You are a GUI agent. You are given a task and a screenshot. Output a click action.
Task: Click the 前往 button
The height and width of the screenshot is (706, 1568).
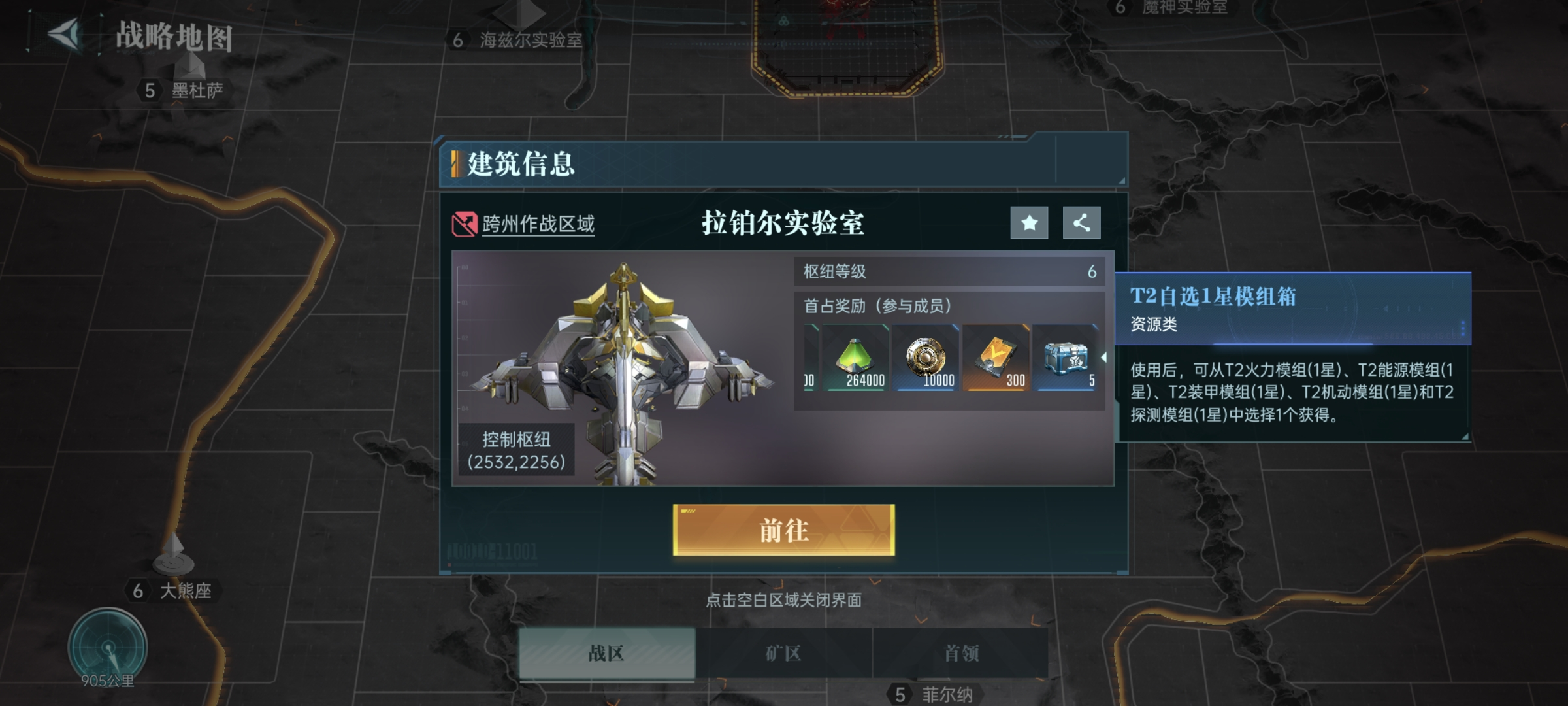[783, 530]
